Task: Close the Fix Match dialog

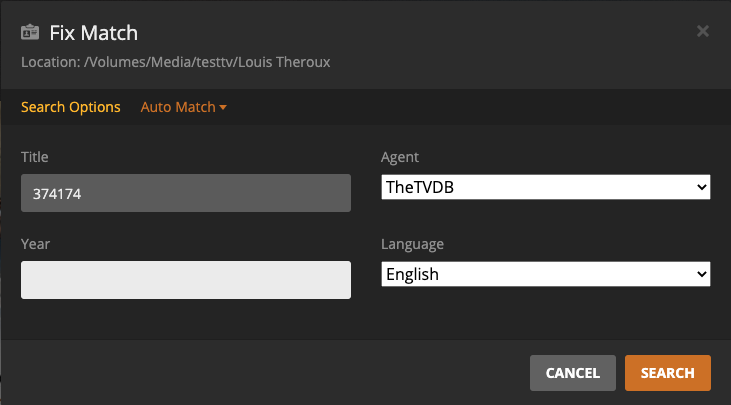Action: coord(702,31)
